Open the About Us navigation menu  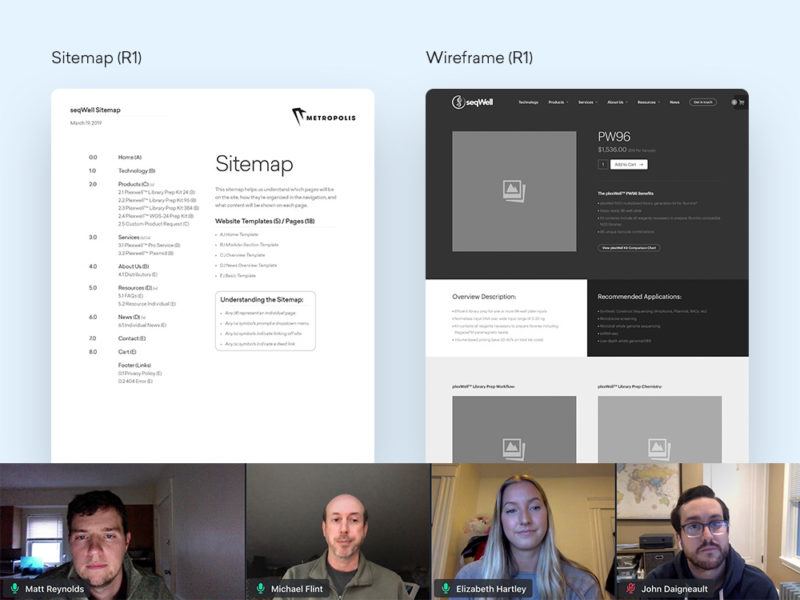[x=616, y=102]
